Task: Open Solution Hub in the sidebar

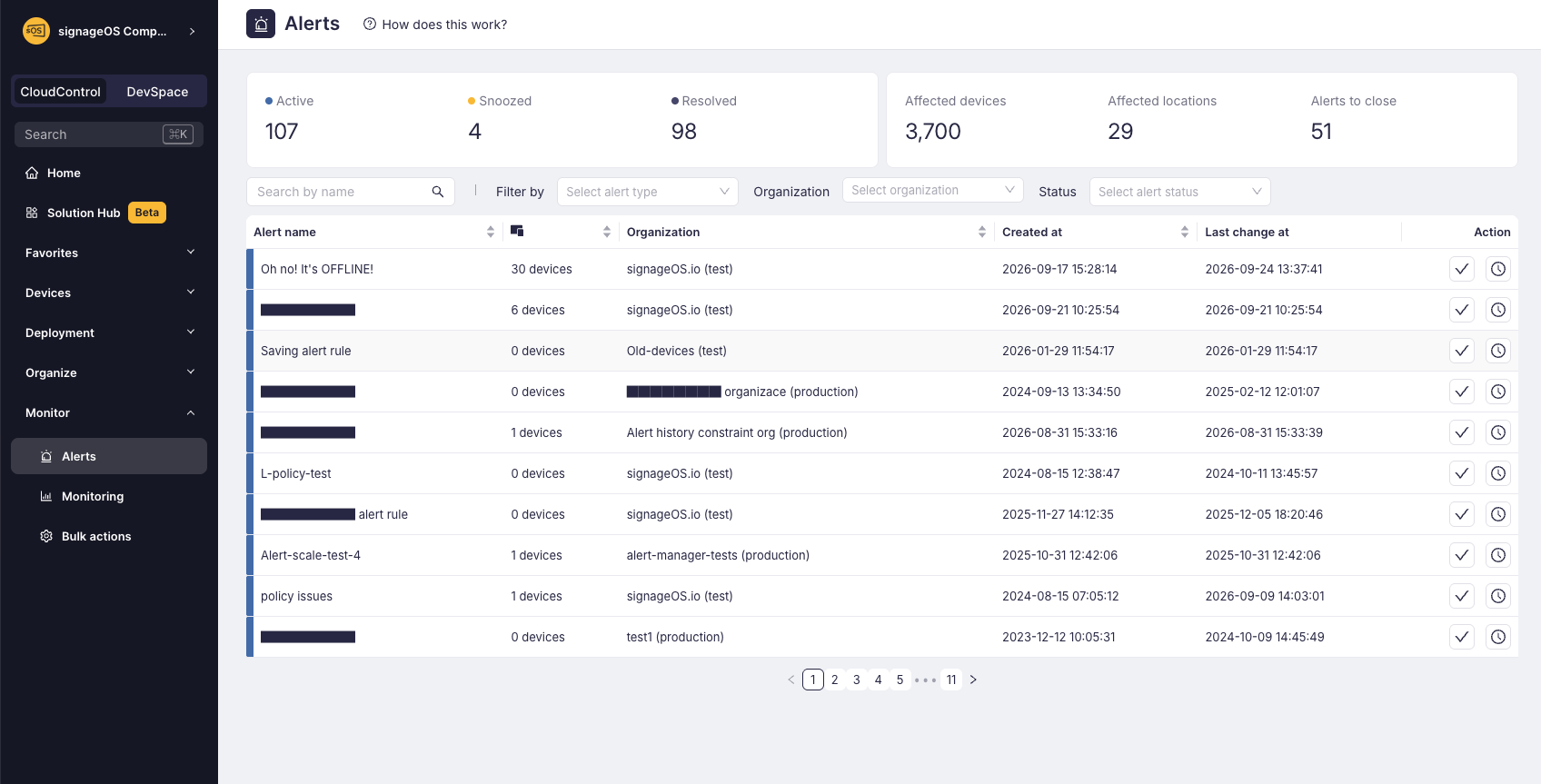Action: [x=109, y=213]
